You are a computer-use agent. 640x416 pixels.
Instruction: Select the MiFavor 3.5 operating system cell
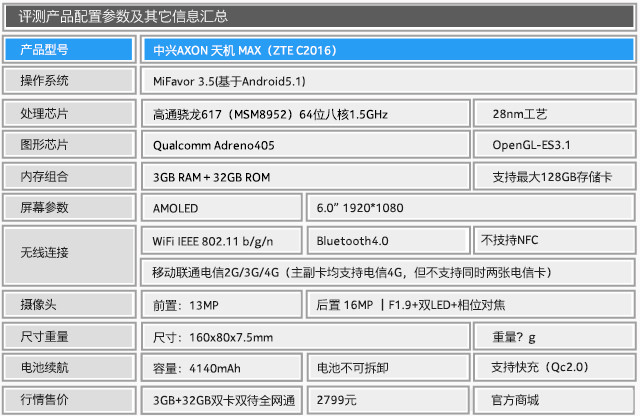pyautogui.click(x=386, y=81)
